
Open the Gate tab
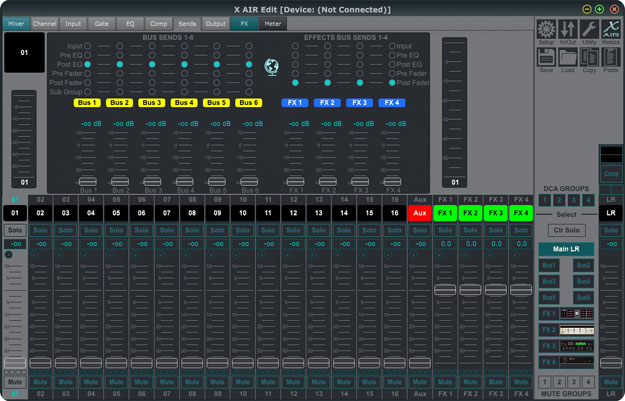[x=102, y=24]
